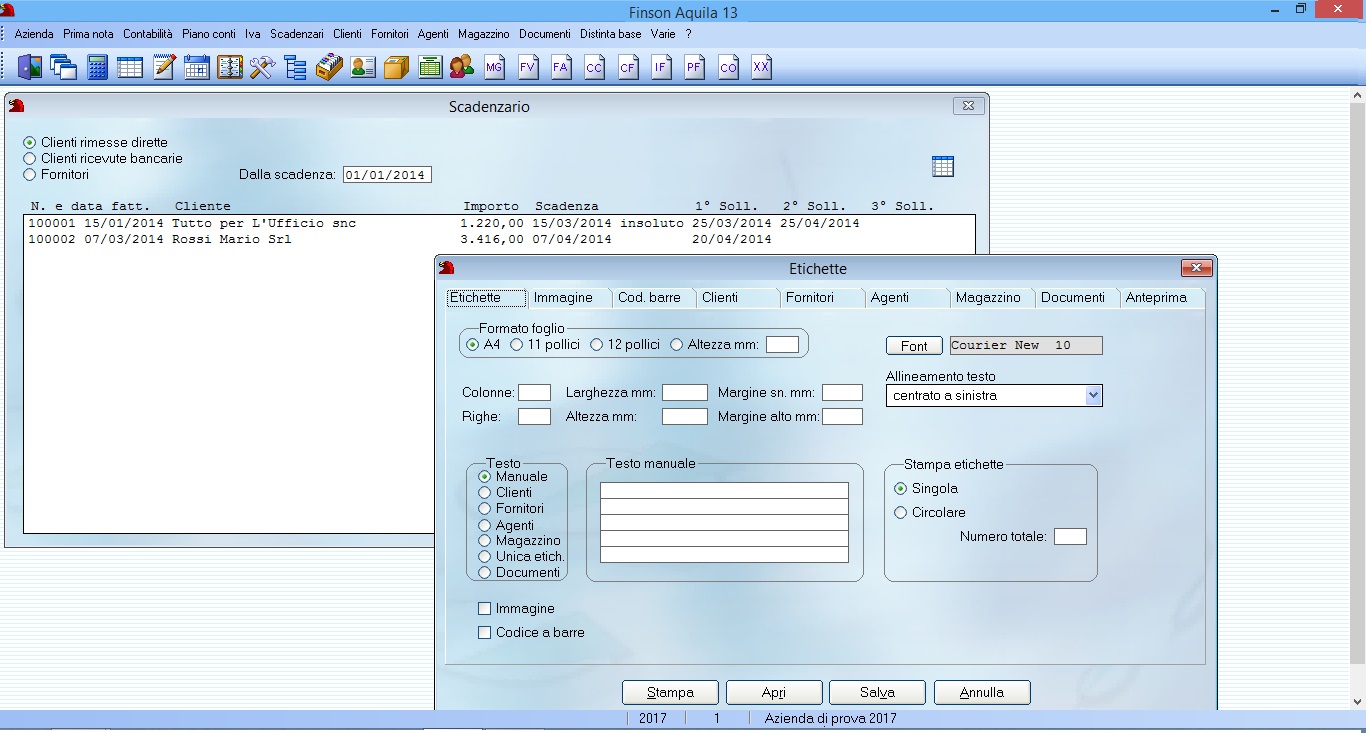This screenshot has width=1366, height=733.
Task: Click the Margine alto mm field
Action: 842,417
